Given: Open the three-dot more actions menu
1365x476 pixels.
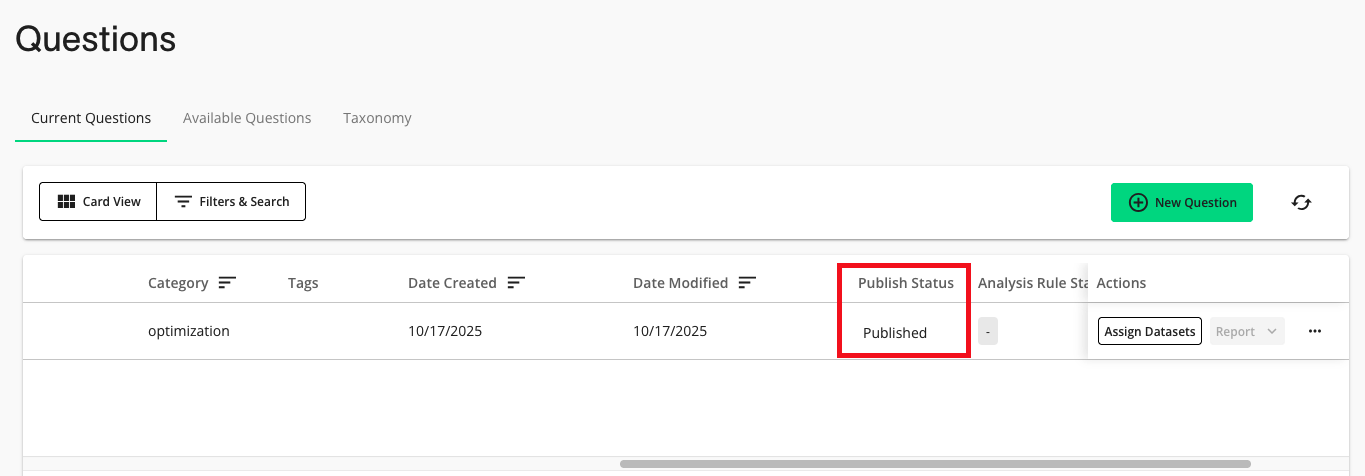Looking at the screenshot, I should (1315, 331).
